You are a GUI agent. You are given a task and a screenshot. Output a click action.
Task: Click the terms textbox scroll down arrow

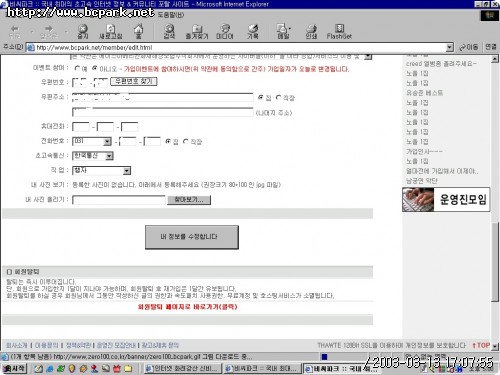click(368, 57)
